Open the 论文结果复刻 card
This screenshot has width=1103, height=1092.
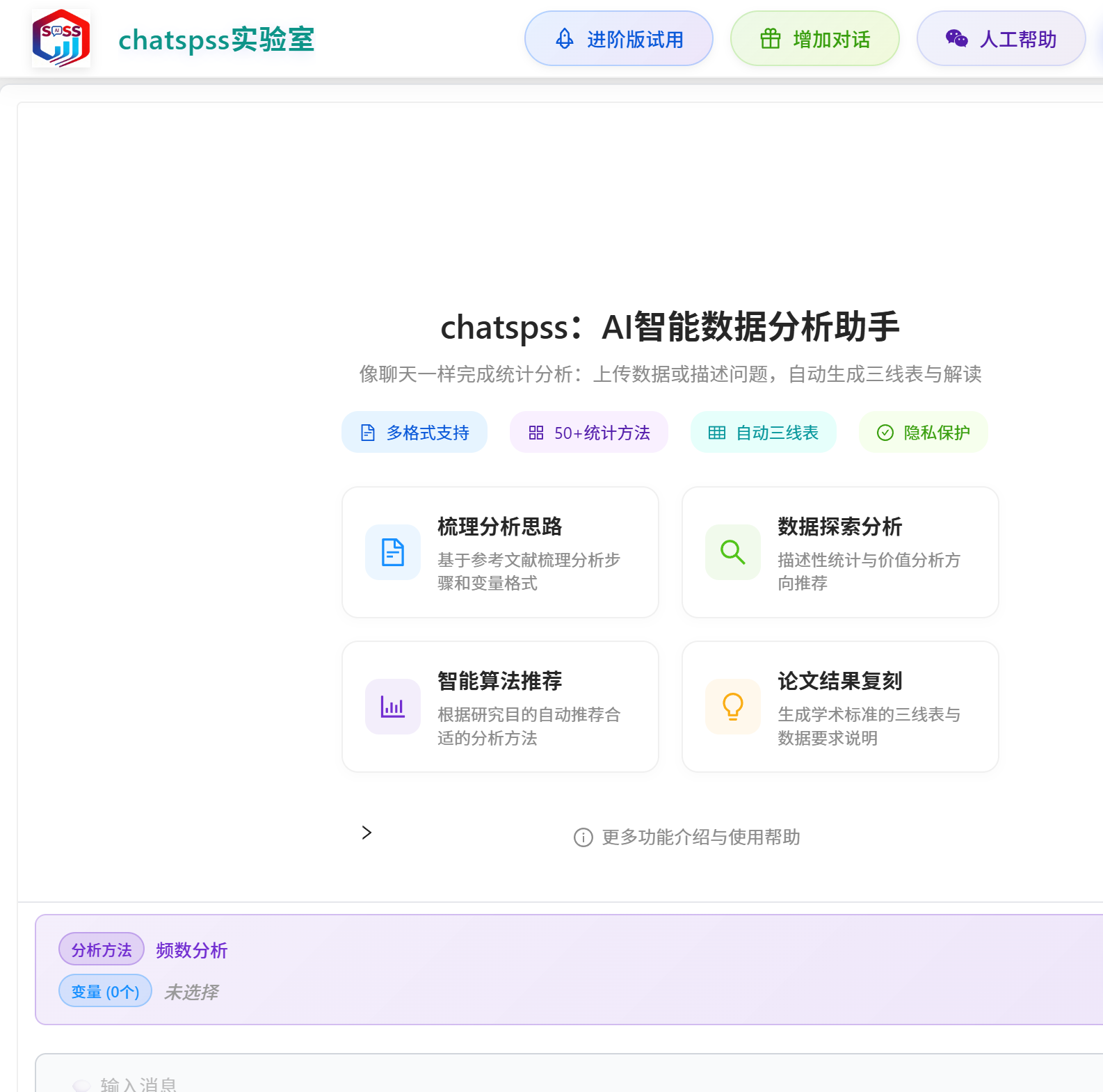point(840,707)
